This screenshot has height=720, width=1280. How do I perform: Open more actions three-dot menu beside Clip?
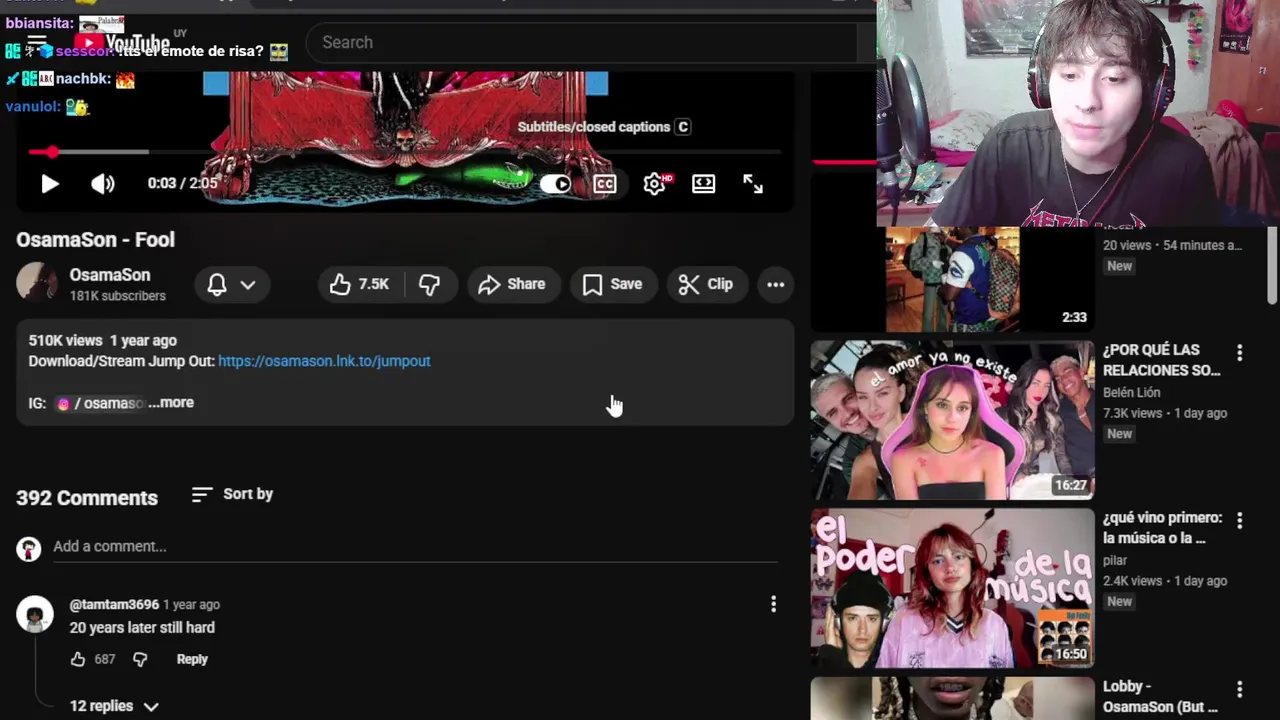pos(775,284)
